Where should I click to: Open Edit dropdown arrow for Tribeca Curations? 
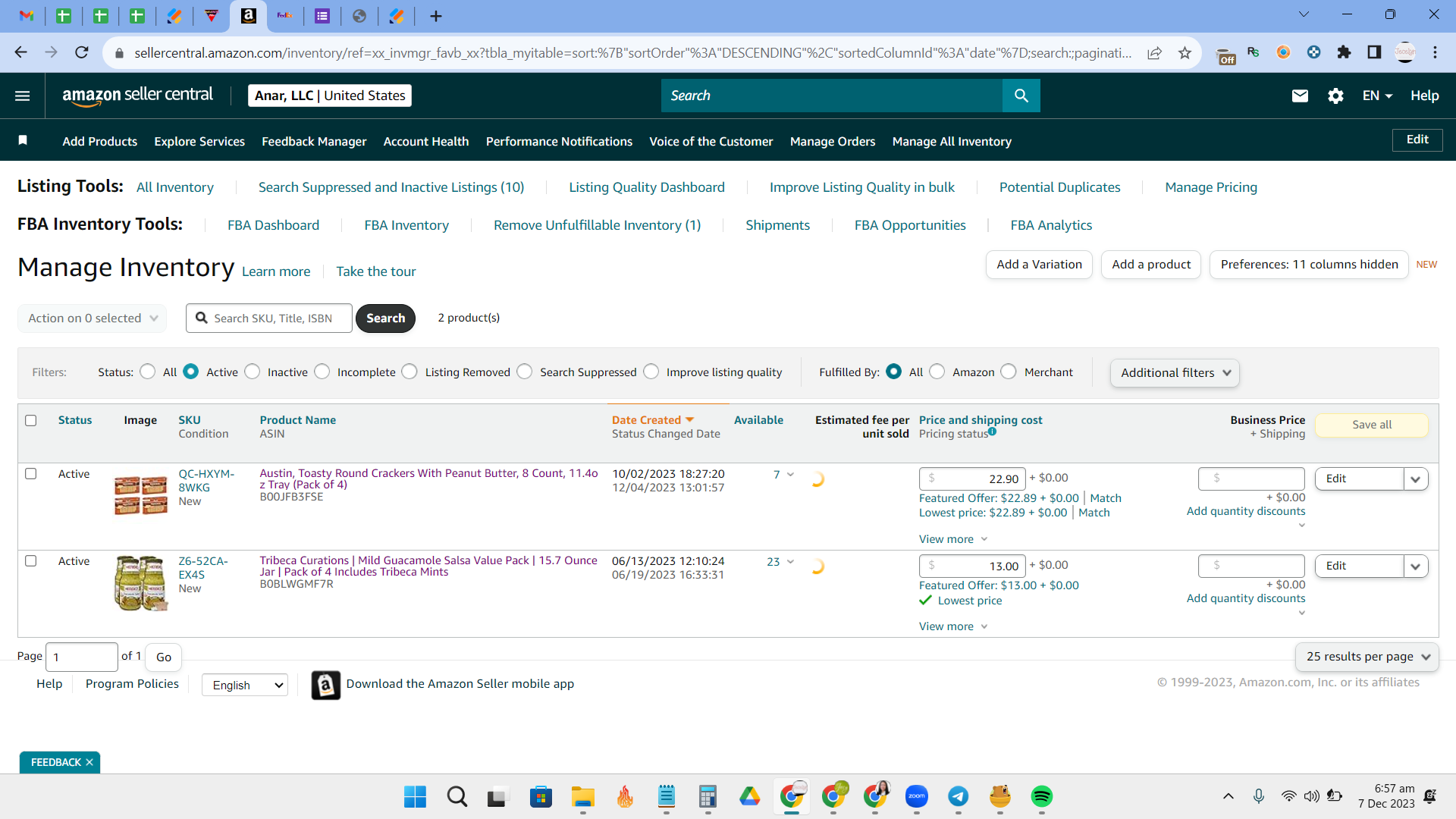[1416, 566]
